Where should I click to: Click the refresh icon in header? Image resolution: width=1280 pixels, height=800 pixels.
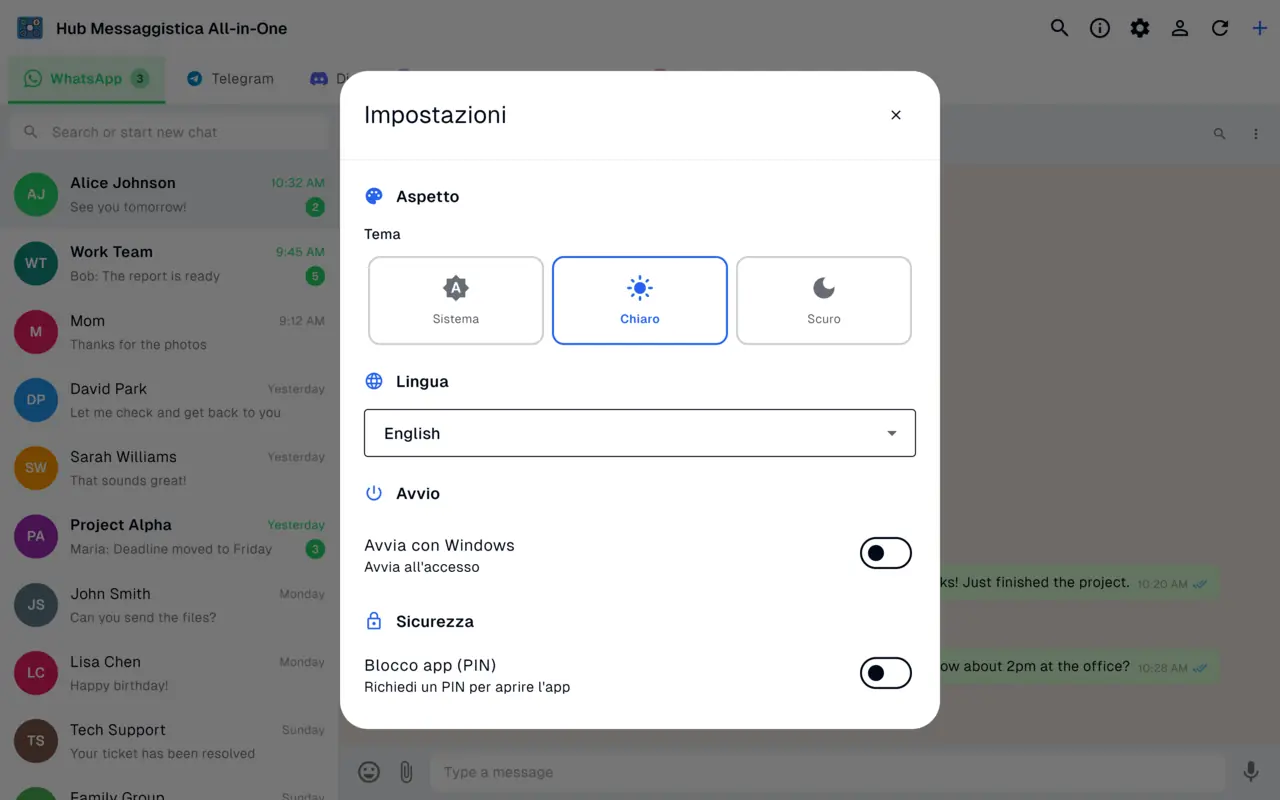click(1220, 28)
